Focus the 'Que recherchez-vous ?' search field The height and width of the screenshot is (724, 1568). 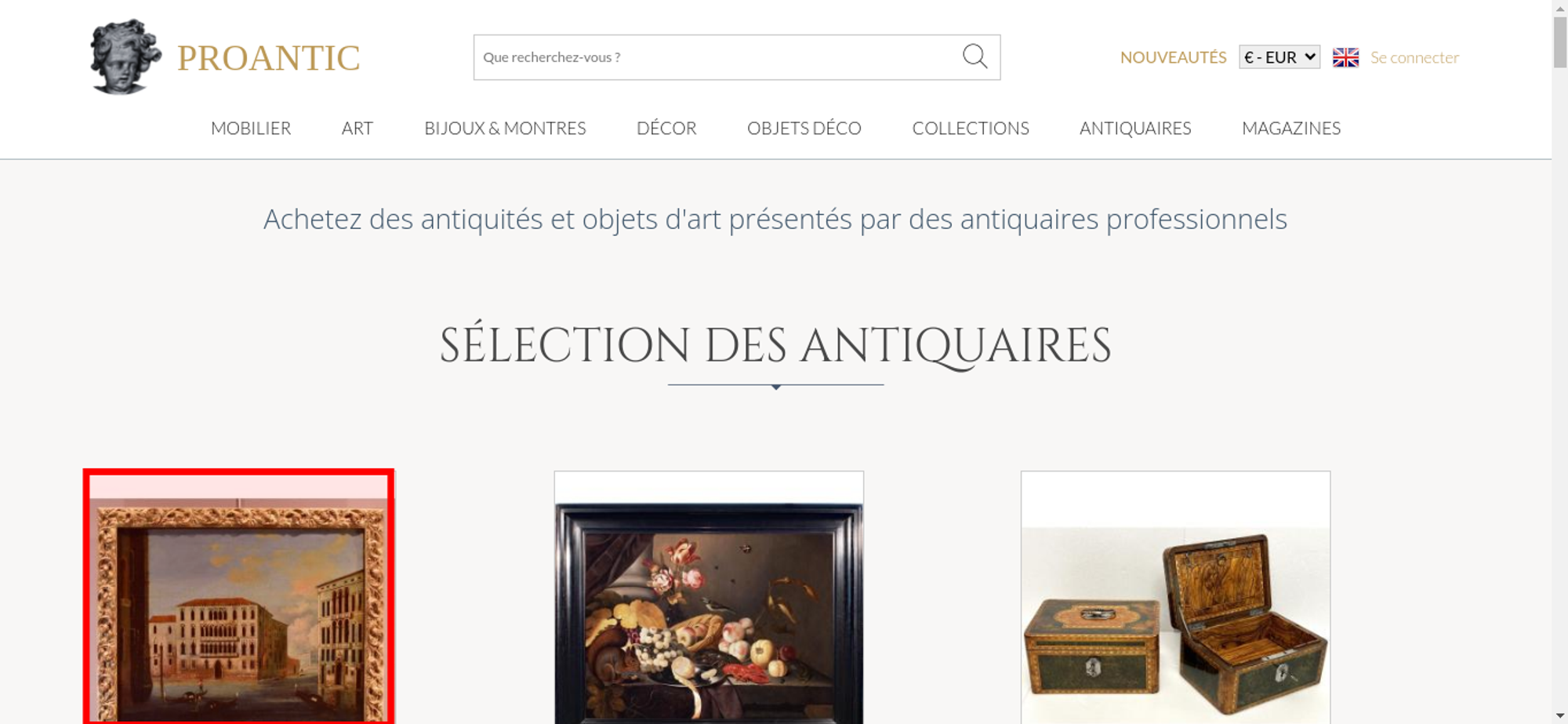click(x=717, y=57)
